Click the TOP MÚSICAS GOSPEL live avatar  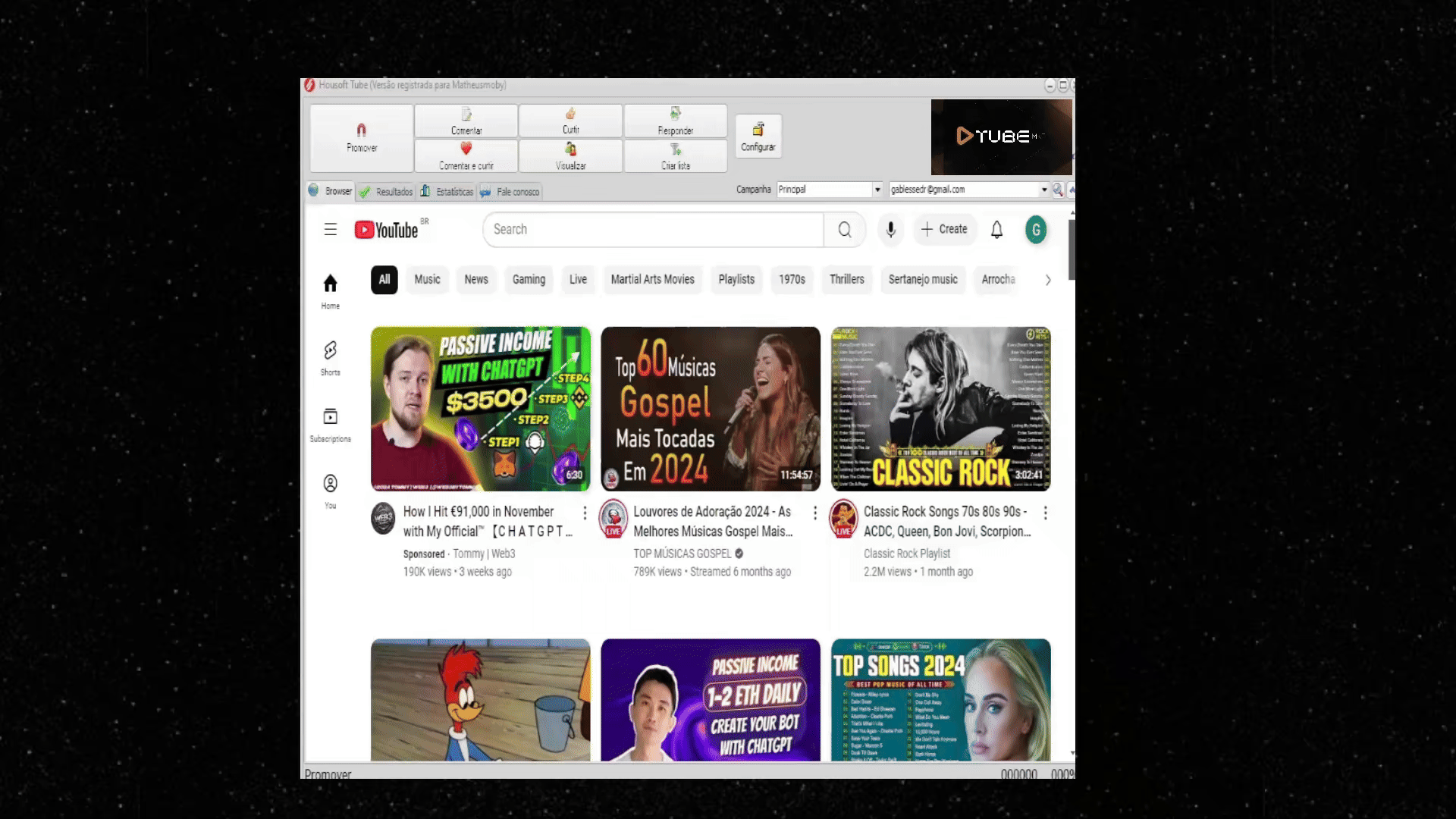613,519
